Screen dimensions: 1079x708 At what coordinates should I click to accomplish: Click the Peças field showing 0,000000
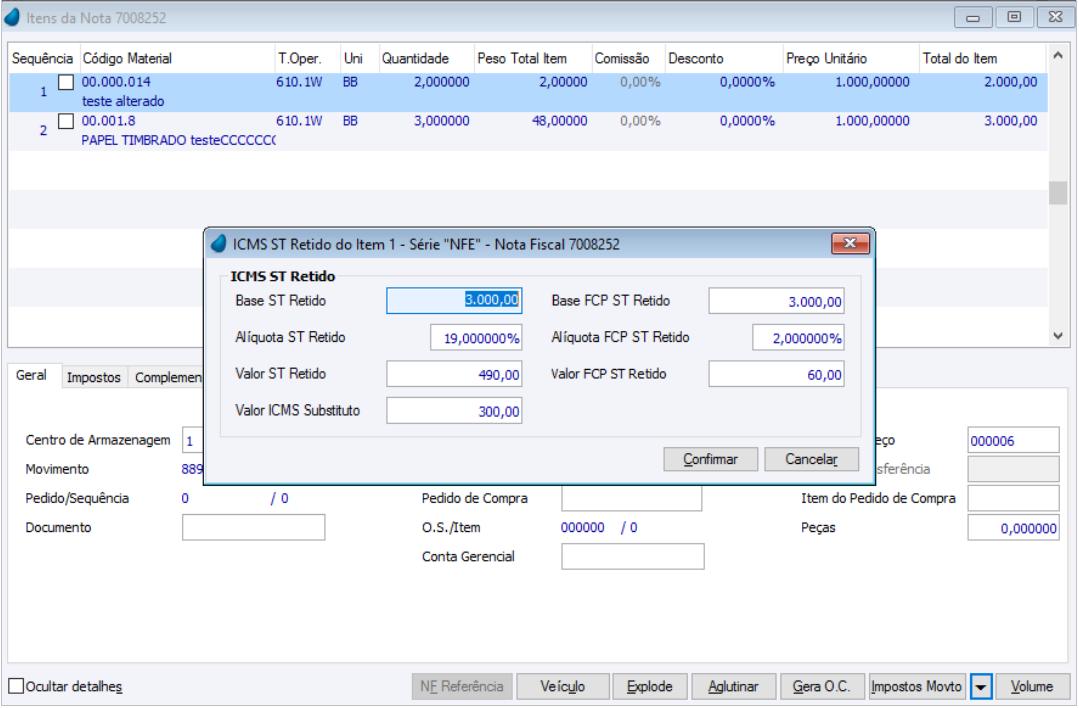pos(1013,528)
